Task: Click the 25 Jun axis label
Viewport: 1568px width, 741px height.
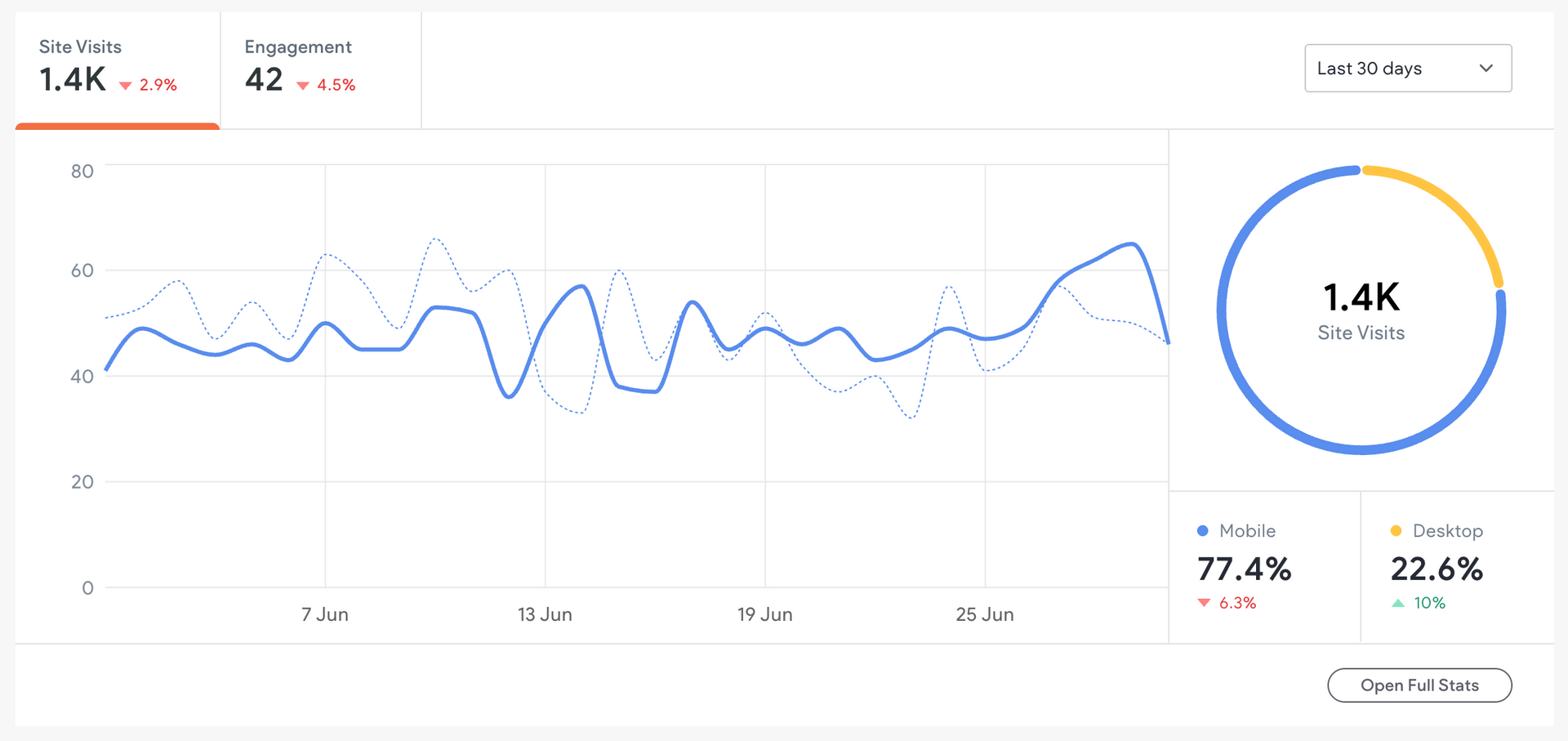Action: 985,614
